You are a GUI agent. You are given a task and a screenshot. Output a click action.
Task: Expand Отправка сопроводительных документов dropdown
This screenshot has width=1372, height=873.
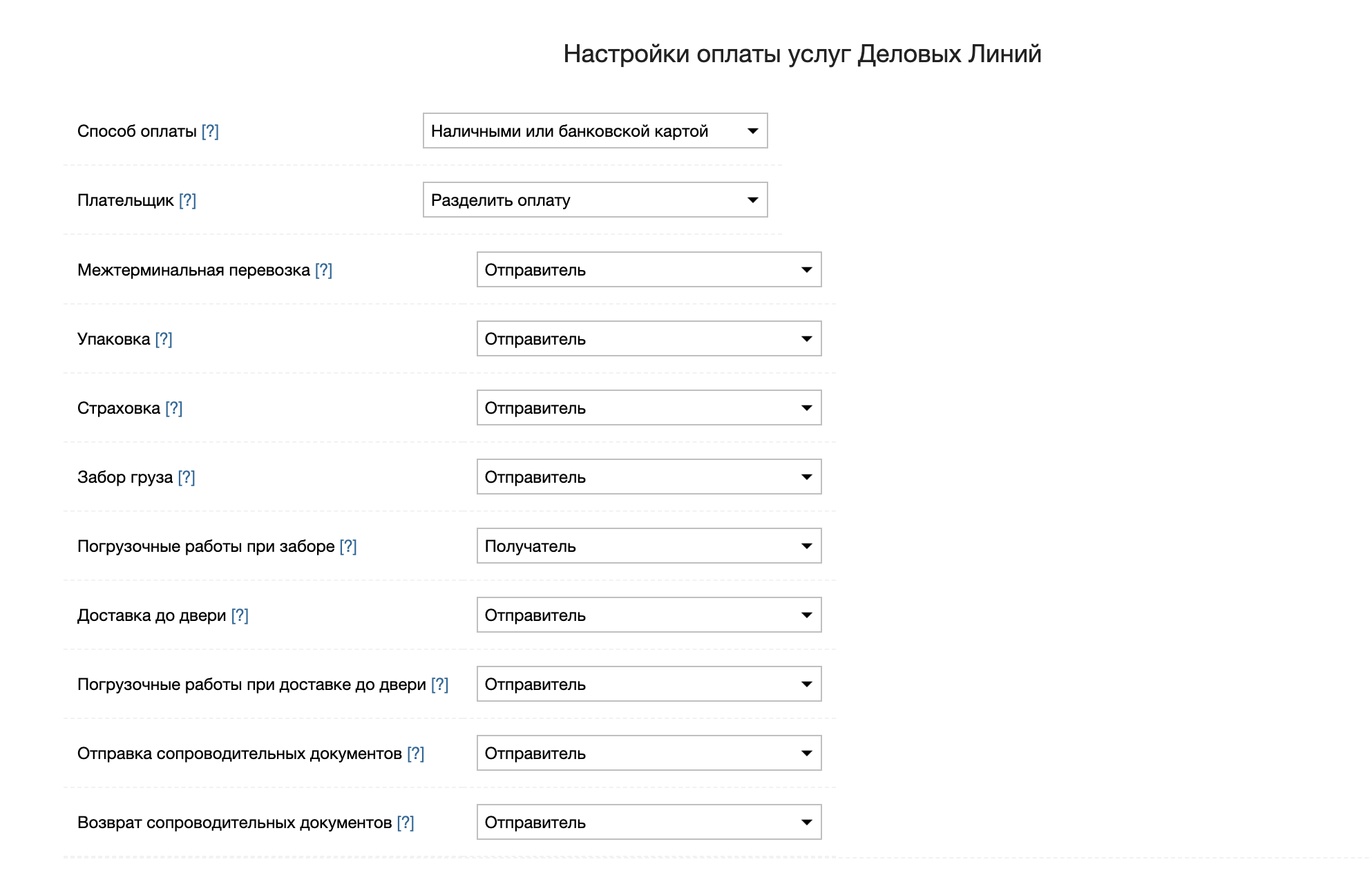[x=649, y=754]
